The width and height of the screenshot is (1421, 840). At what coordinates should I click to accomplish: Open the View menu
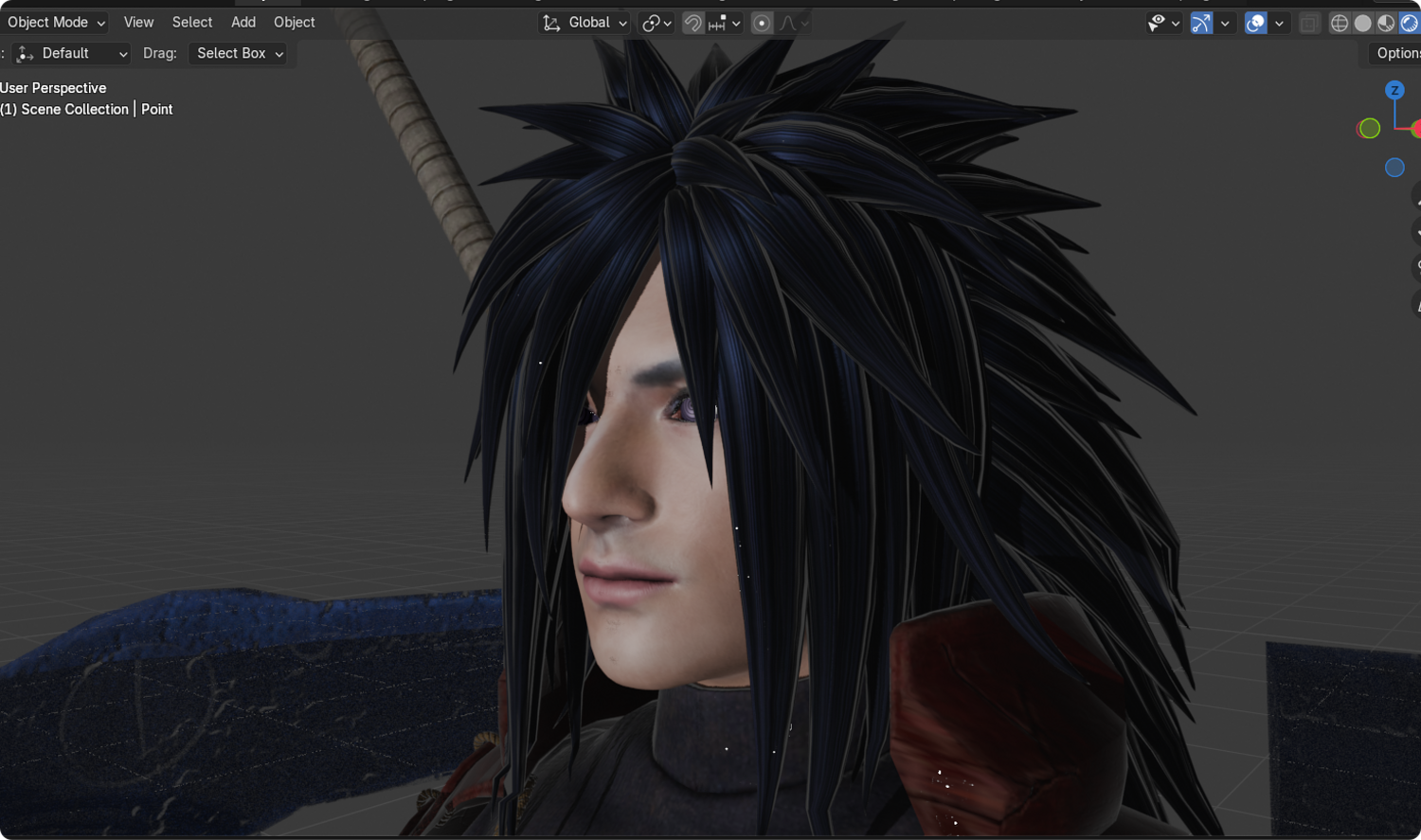138,22
